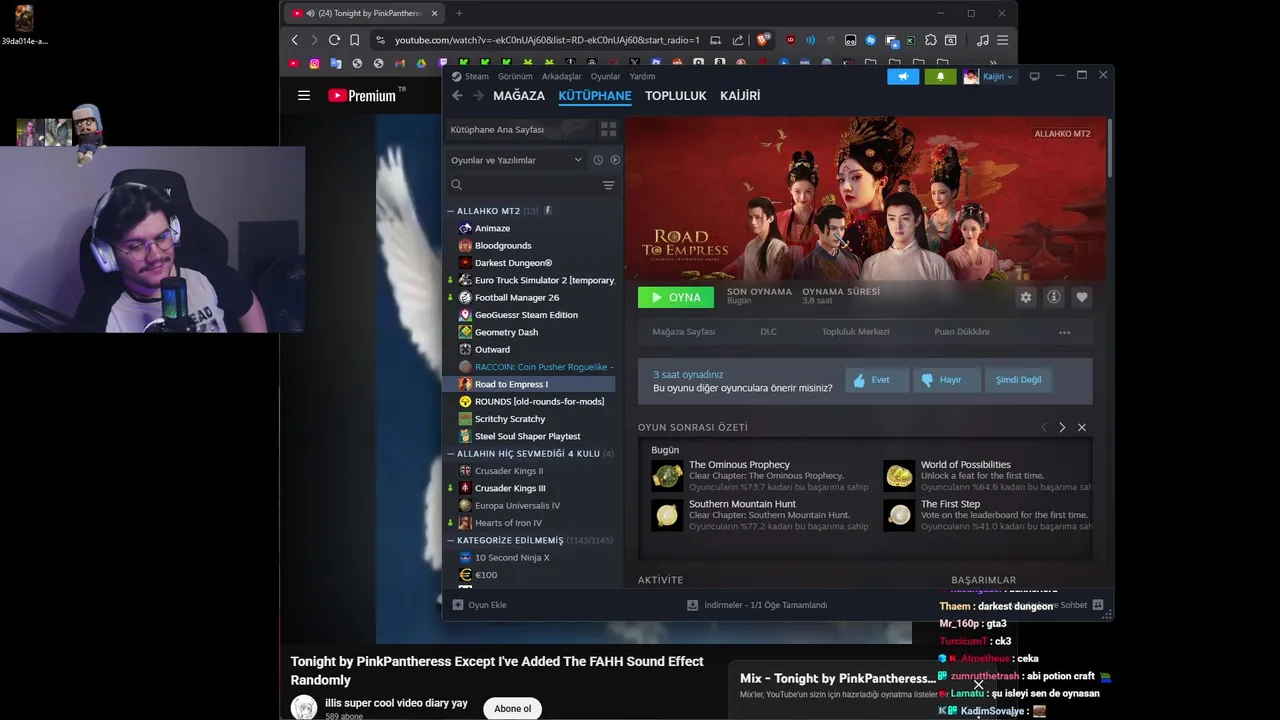
Task: Open Puan Dükkânı link
Action: pos(962,332)
